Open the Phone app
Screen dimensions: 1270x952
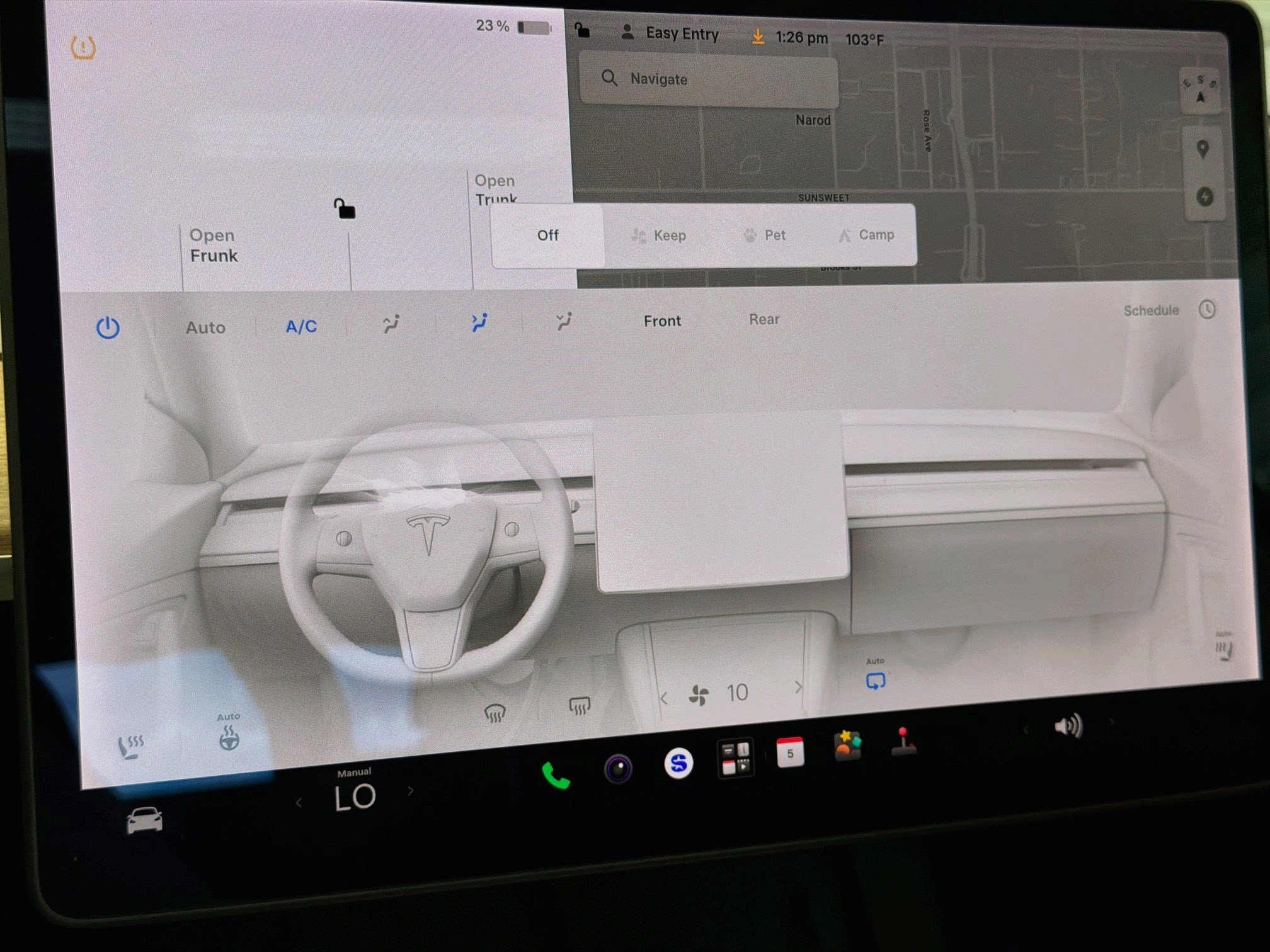tap(556, 775)
